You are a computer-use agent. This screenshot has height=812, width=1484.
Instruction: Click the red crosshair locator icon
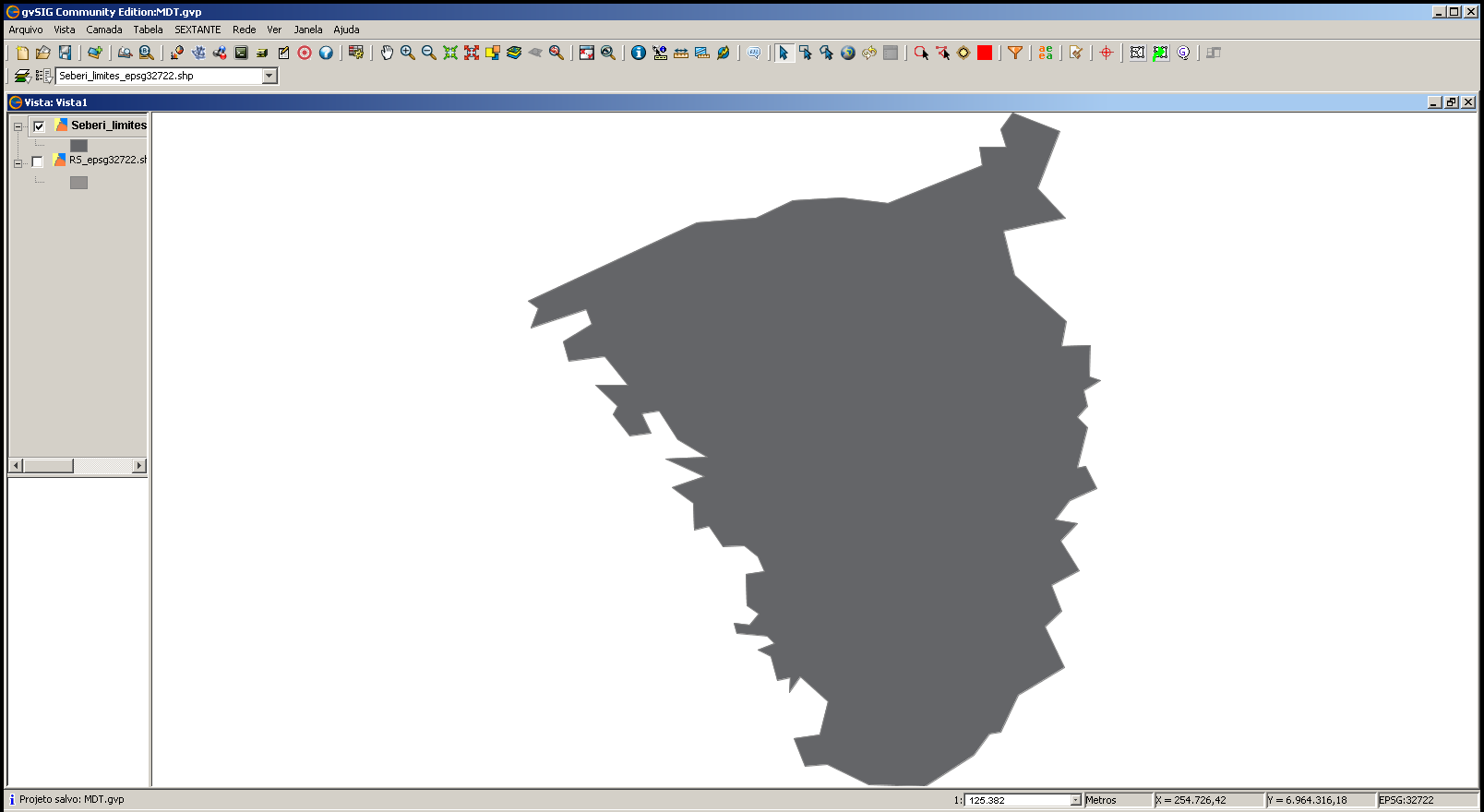(1107, 53)
